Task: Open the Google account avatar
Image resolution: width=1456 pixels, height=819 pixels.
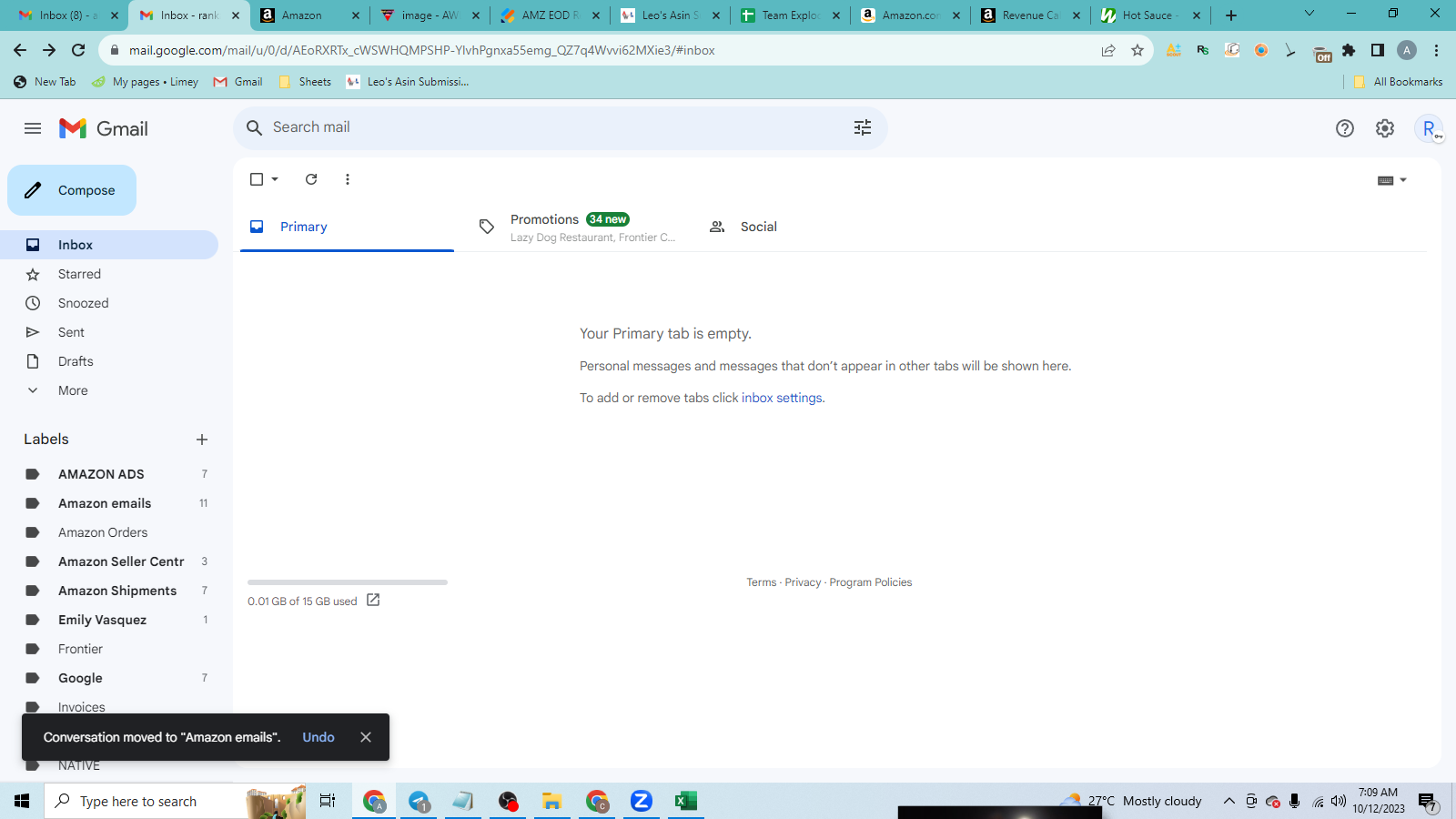Action: coord(1430,128)
